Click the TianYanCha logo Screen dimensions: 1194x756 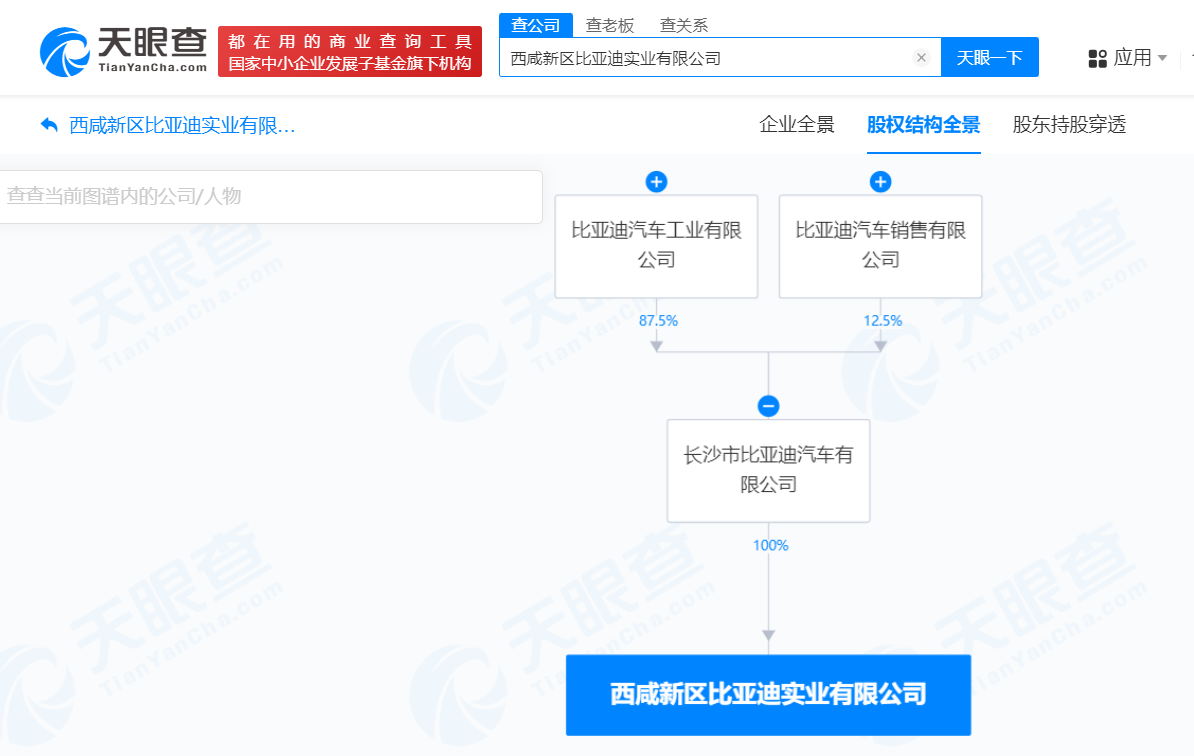[x=123, y=51]
